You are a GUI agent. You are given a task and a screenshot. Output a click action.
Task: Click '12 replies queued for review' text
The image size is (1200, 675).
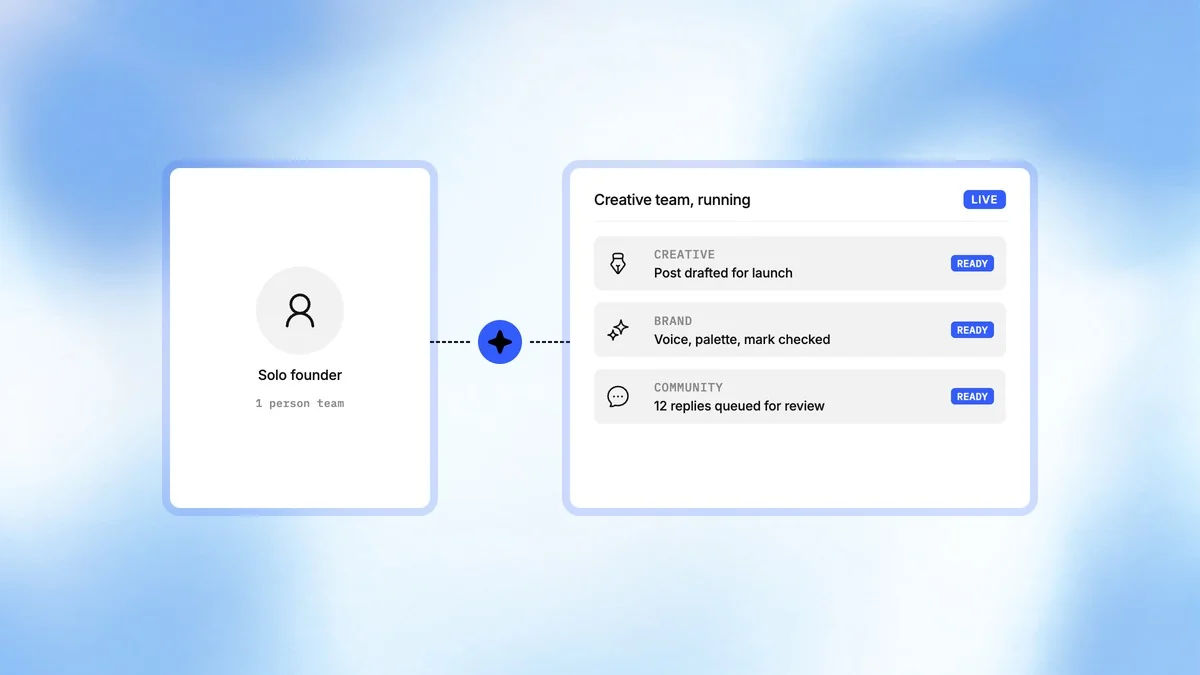tap(739, 406)
